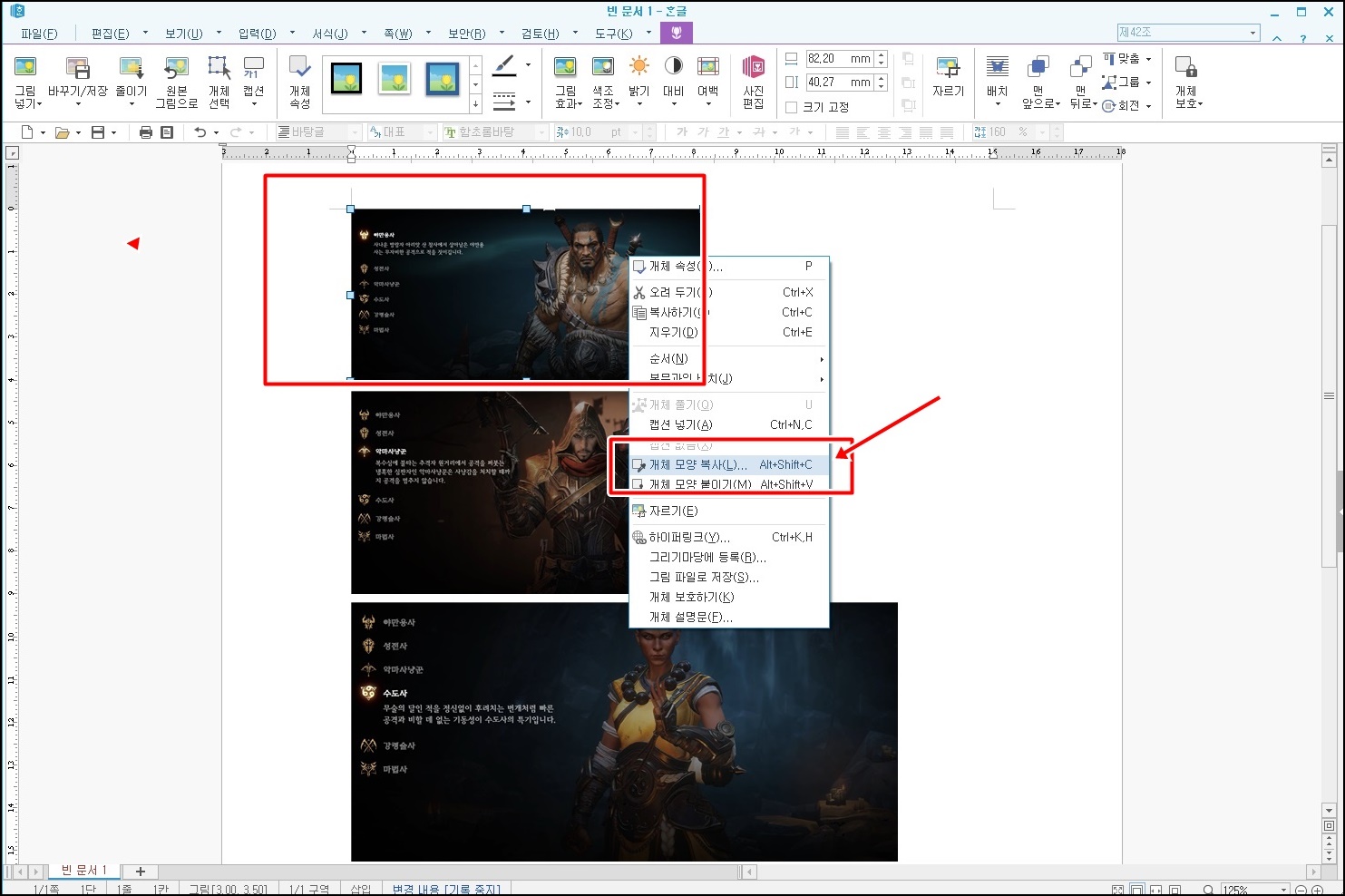Click the 캡션 (caption) icon
The height and width of the screenshot is (896, 1345).
tap(253, 67)
